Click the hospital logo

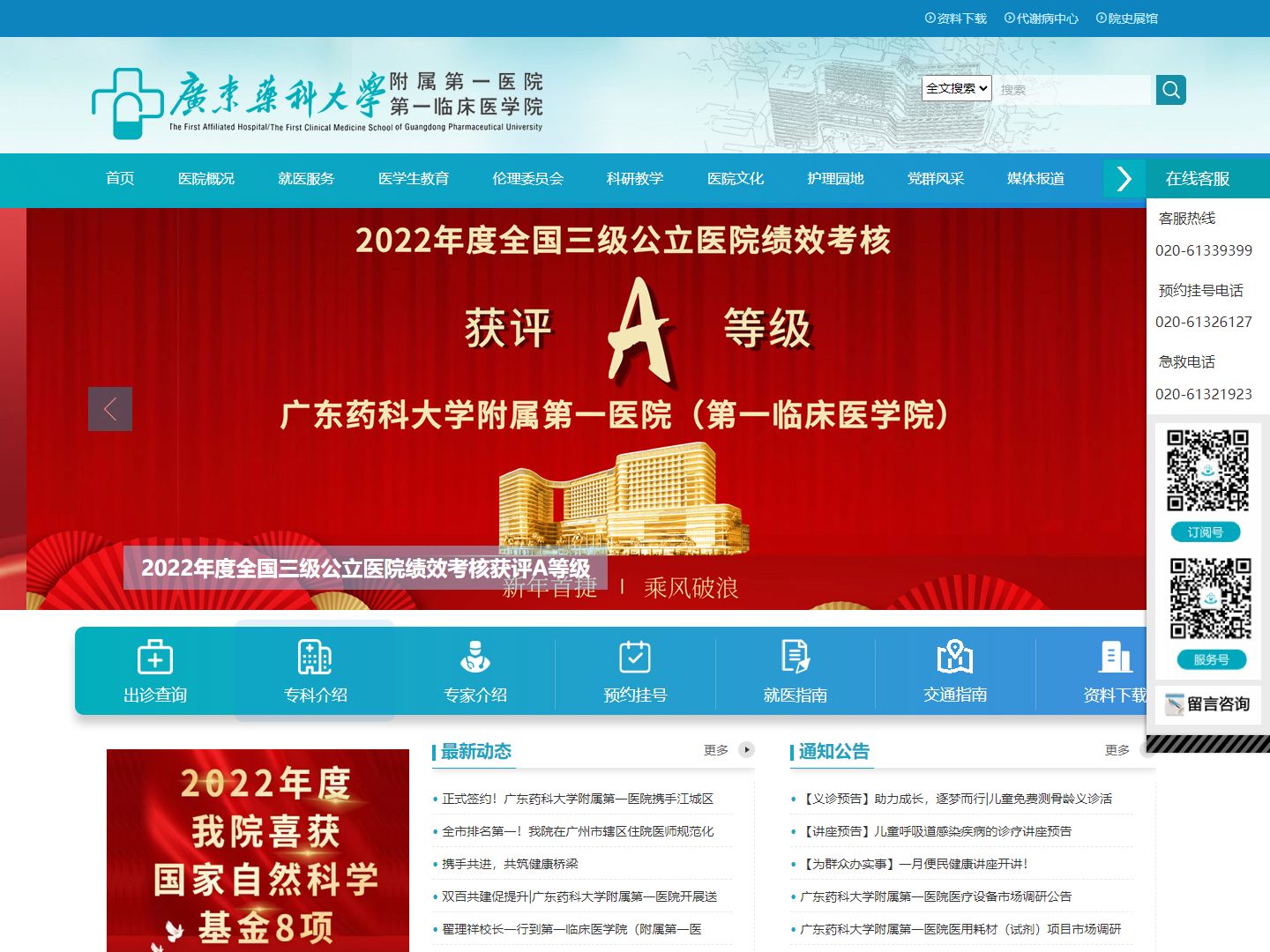click(317, 104)
